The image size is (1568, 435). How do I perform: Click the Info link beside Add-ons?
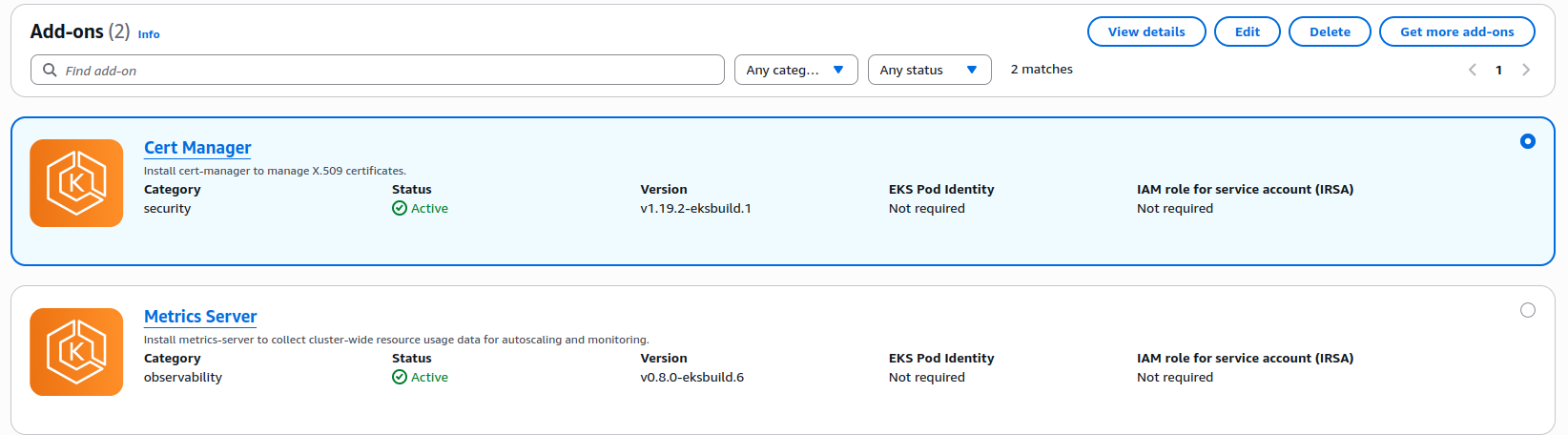[149, 34]
